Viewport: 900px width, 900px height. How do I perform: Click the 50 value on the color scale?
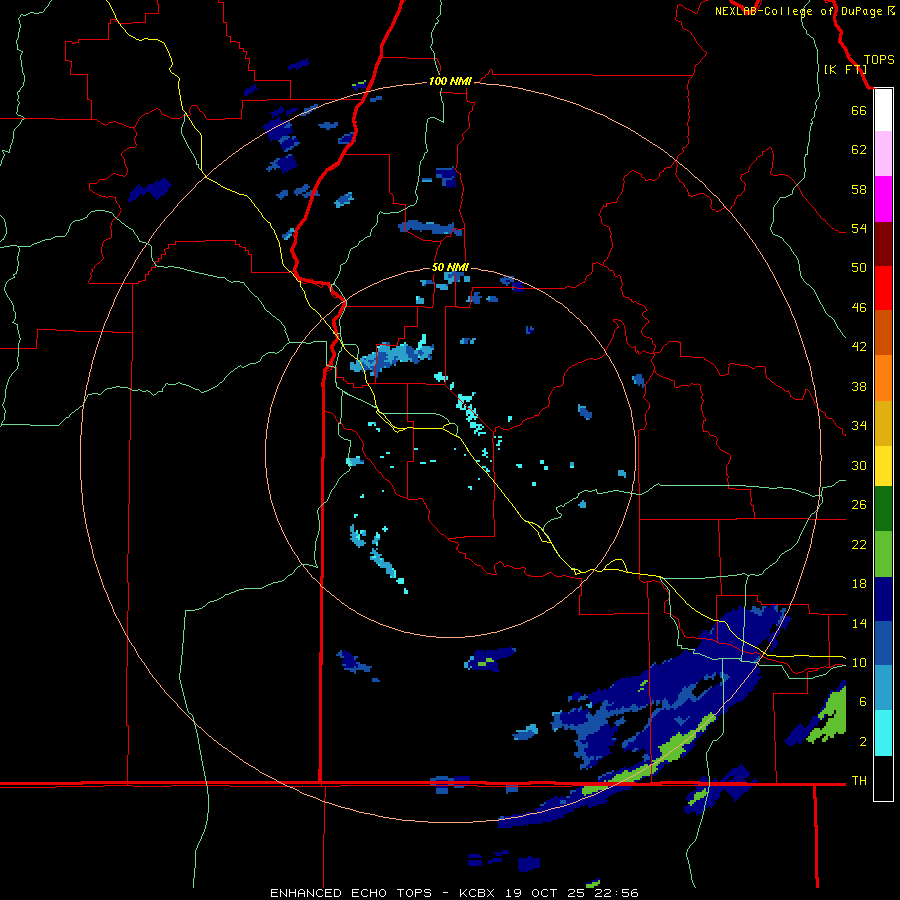859,268
